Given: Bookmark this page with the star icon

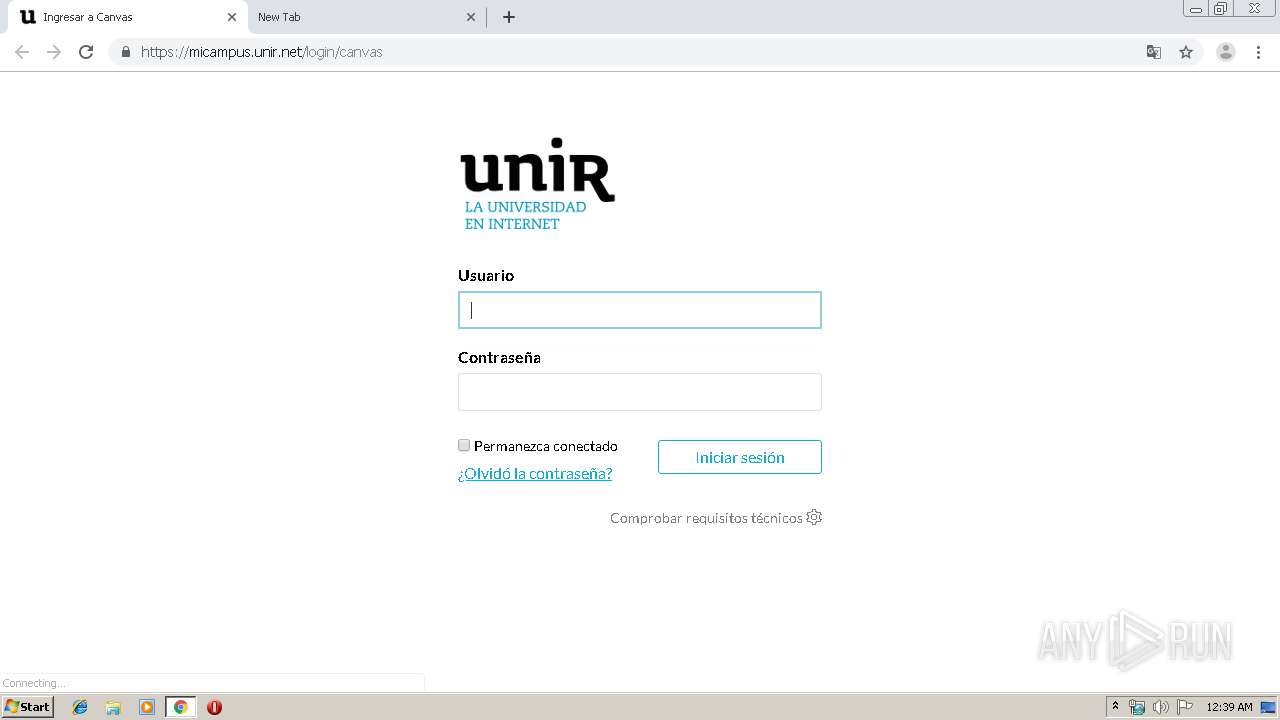Looking at the screenshot, I should [1186, 52].
